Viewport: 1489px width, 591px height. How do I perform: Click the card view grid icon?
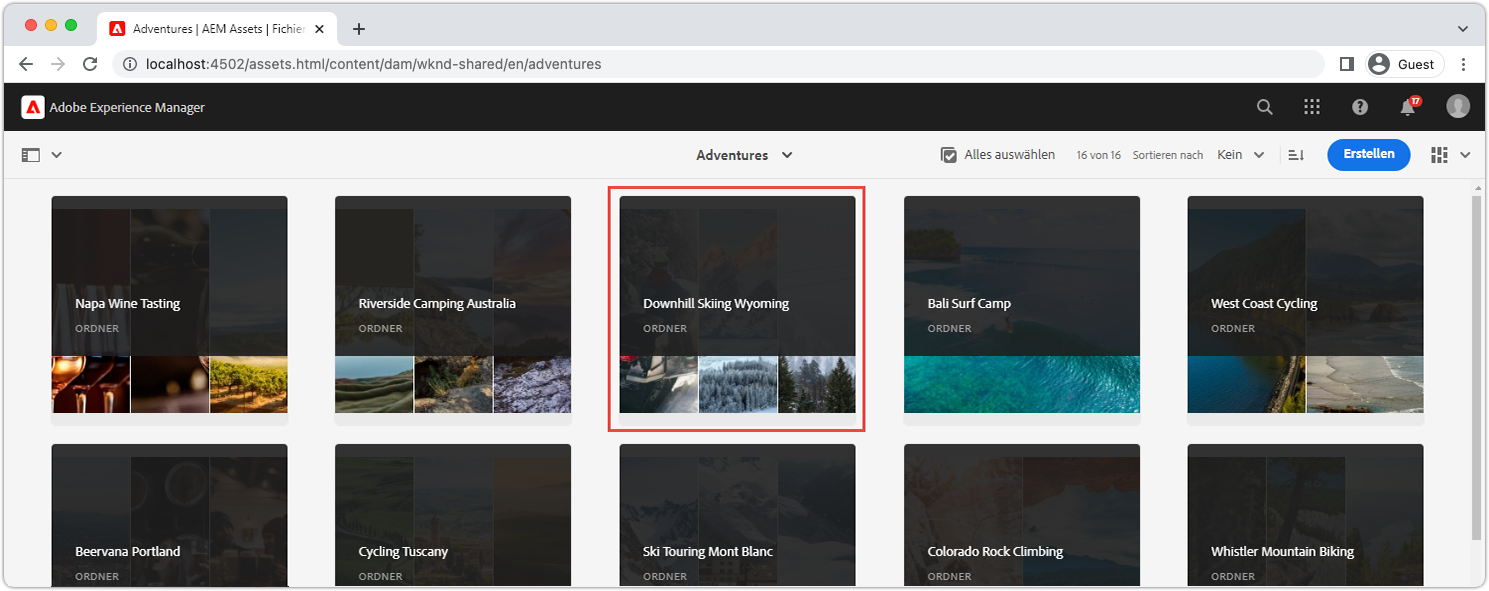point(1439,155)
